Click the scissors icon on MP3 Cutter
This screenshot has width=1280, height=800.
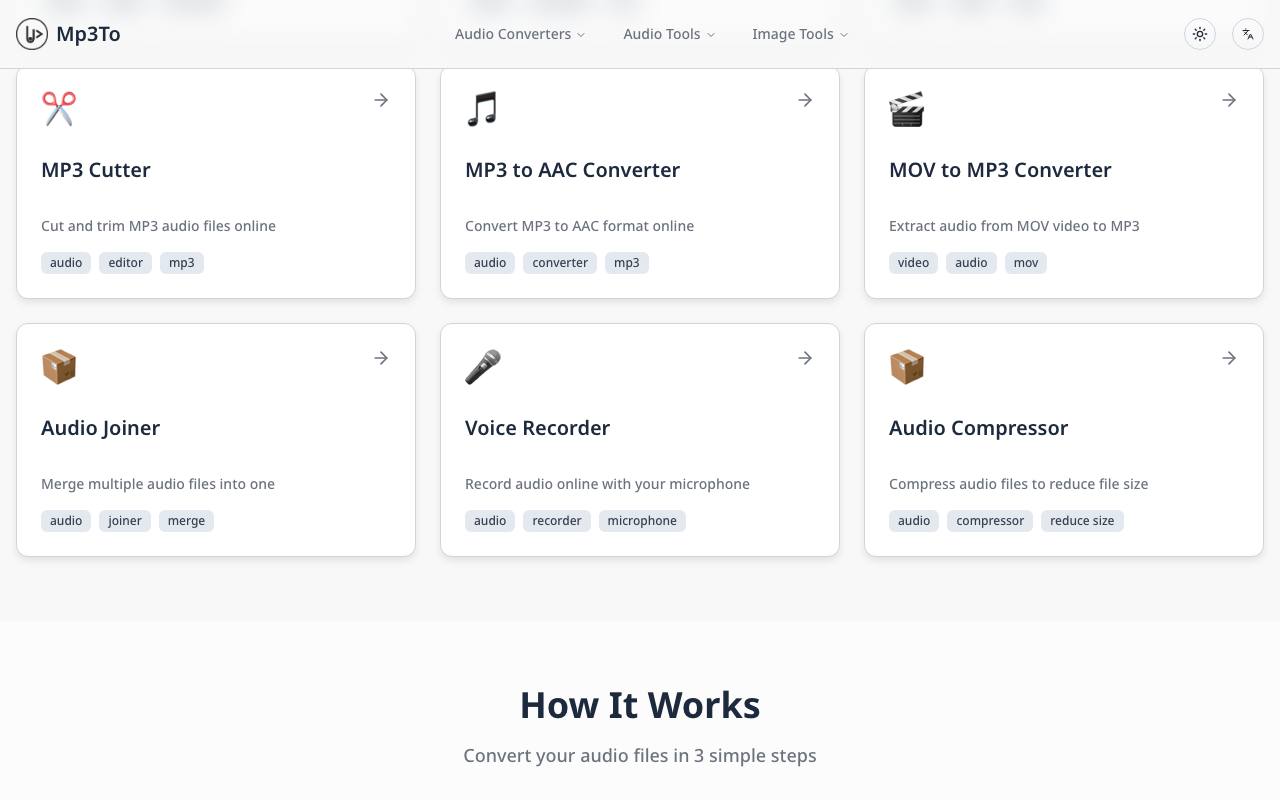click(59, 109)
